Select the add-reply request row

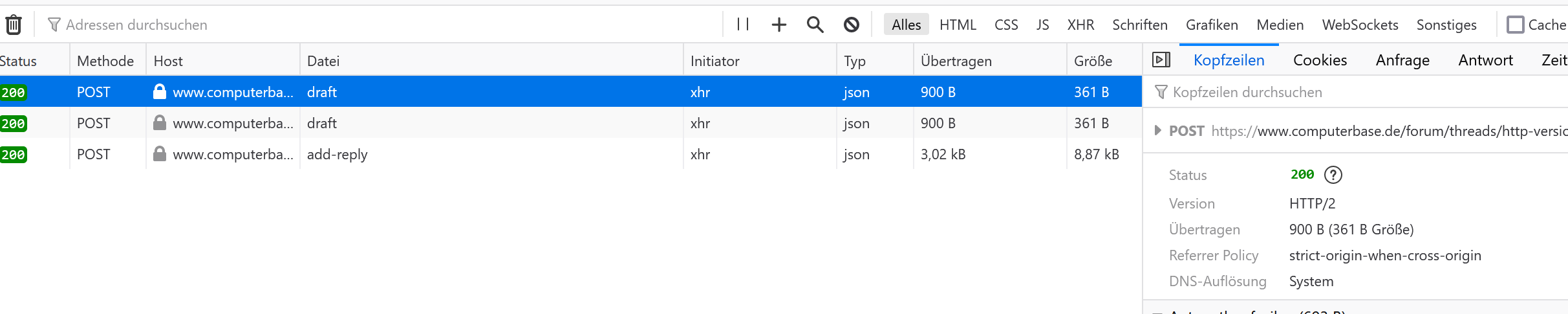570,154
